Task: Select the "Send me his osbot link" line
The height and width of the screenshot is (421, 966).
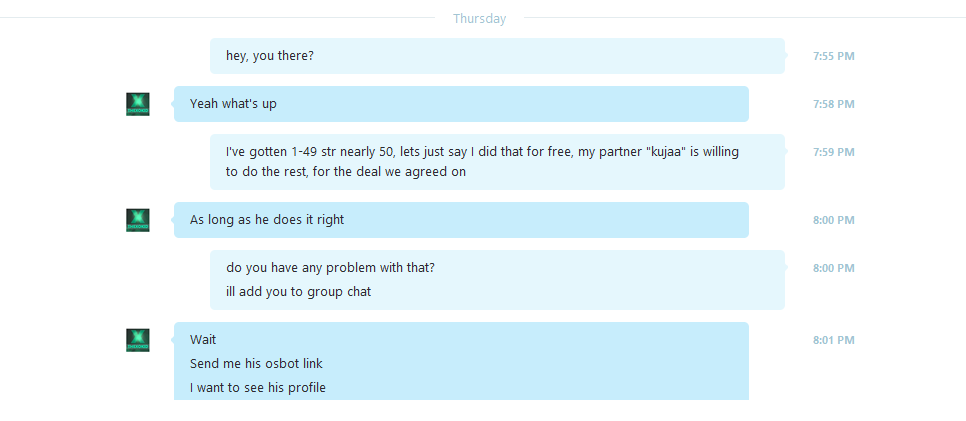Action: (x=256, y=364)
